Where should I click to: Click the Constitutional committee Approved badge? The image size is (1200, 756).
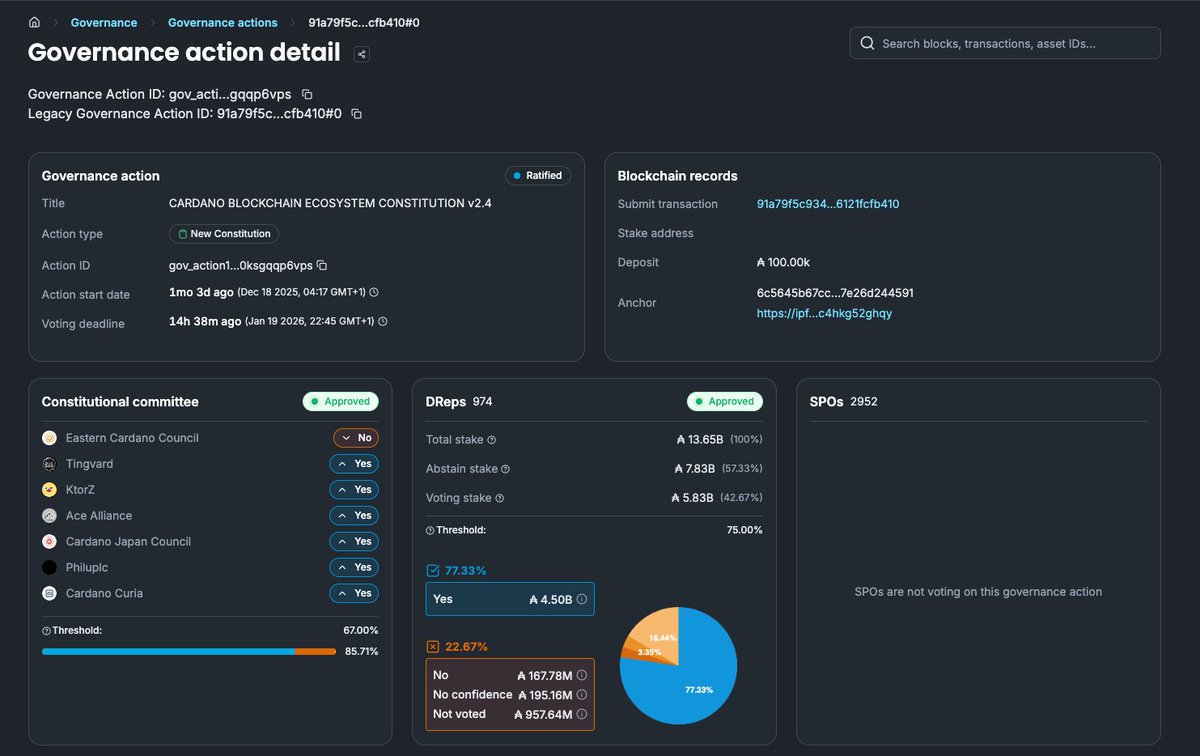tap(341, 402)
